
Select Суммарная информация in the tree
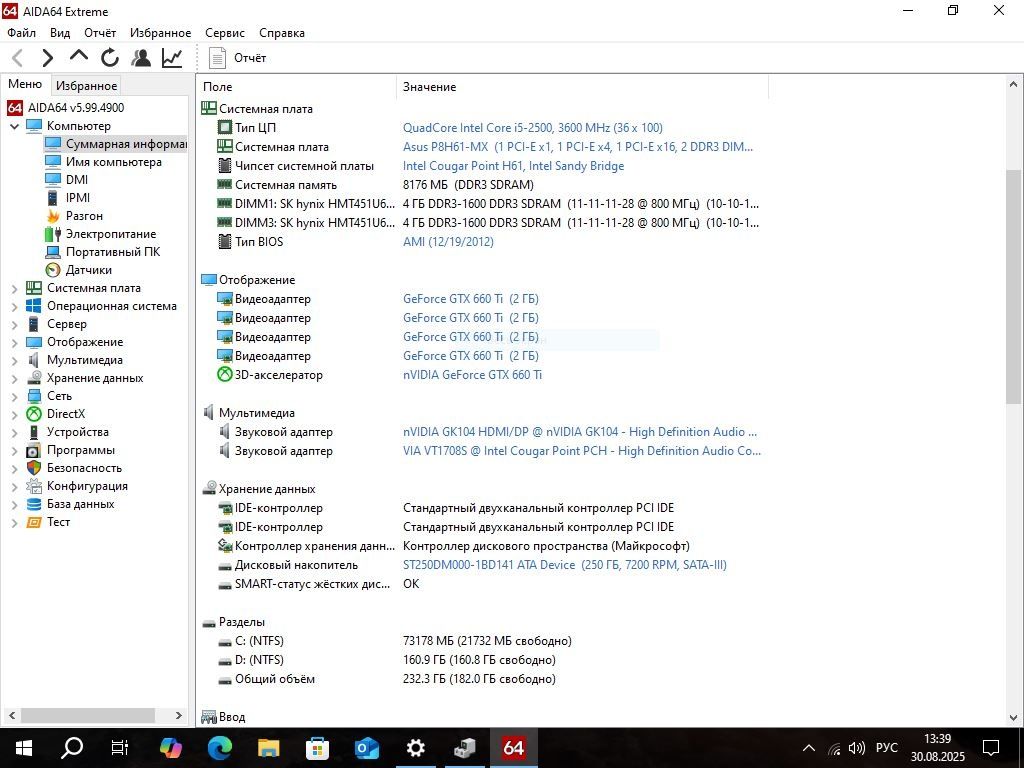click(x=125, y=144)
